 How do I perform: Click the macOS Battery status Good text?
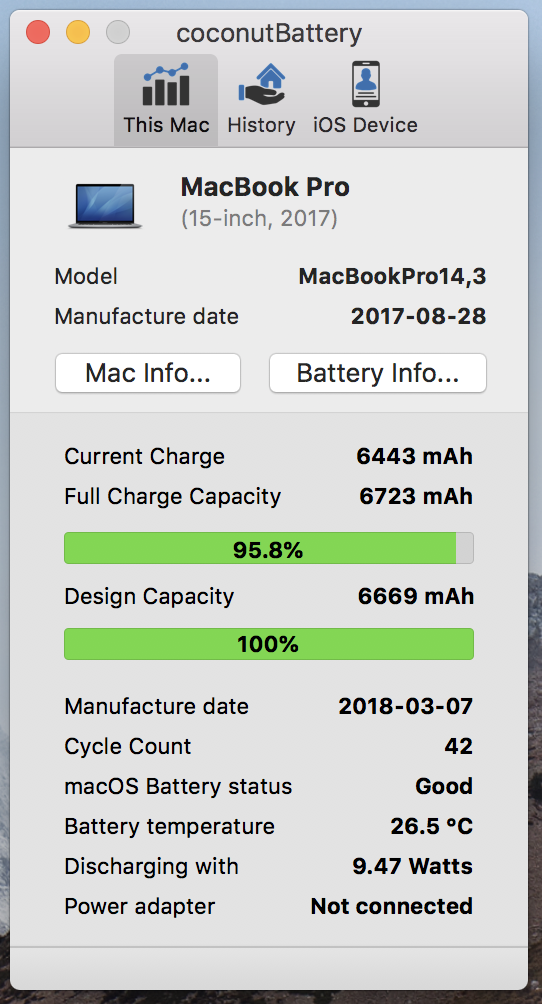(x=444, y=786)
